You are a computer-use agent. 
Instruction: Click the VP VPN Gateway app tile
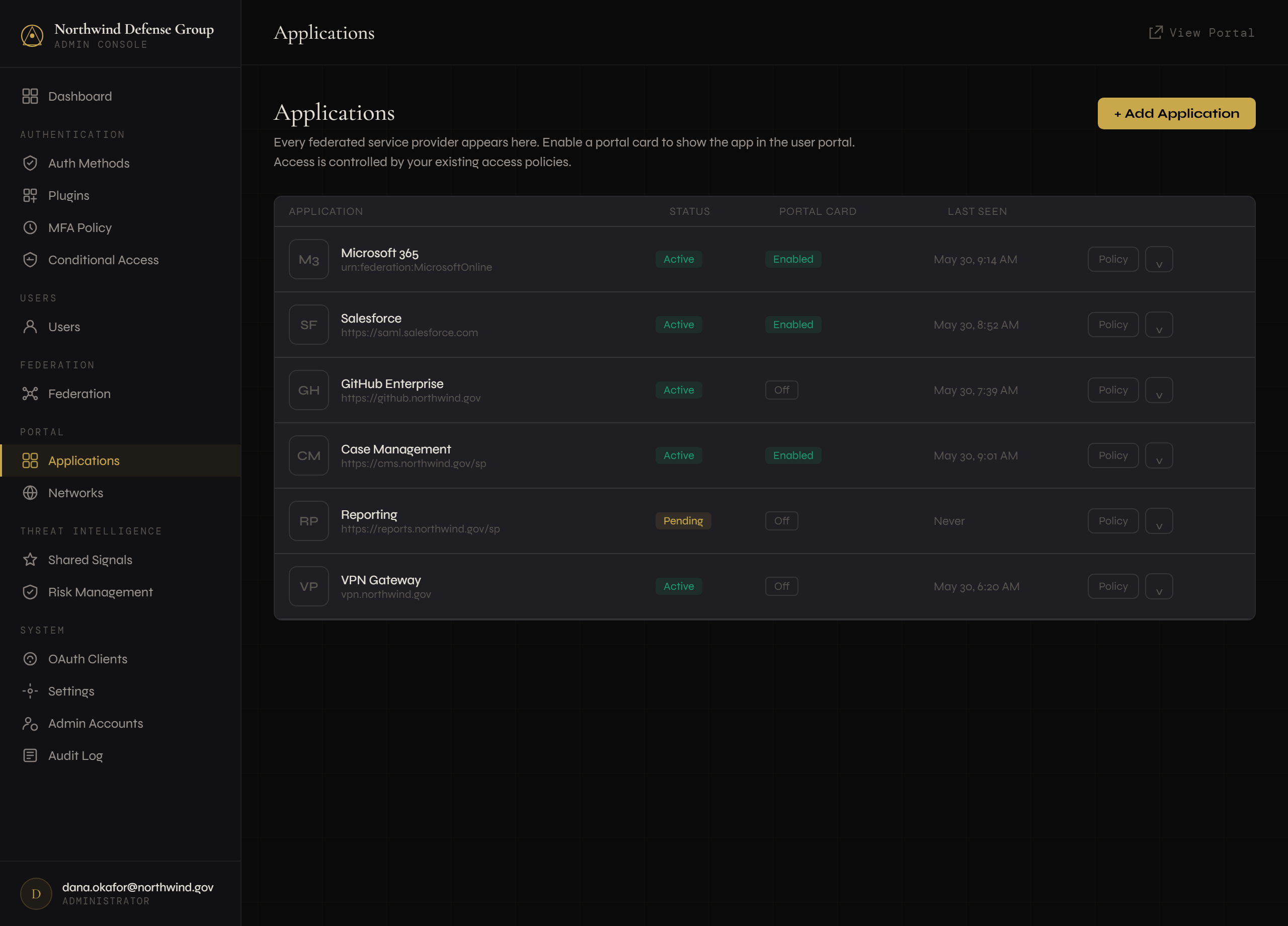pos(309,586)
